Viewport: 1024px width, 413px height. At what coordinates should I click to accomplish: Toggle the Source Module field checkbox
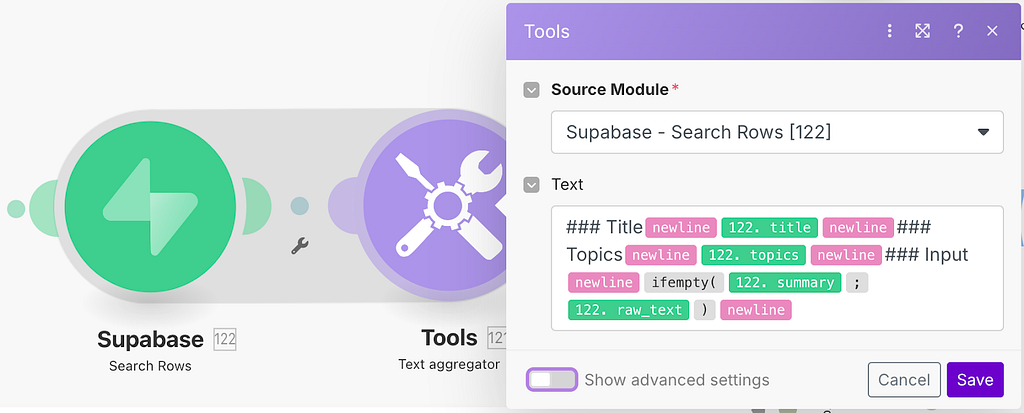532,90
